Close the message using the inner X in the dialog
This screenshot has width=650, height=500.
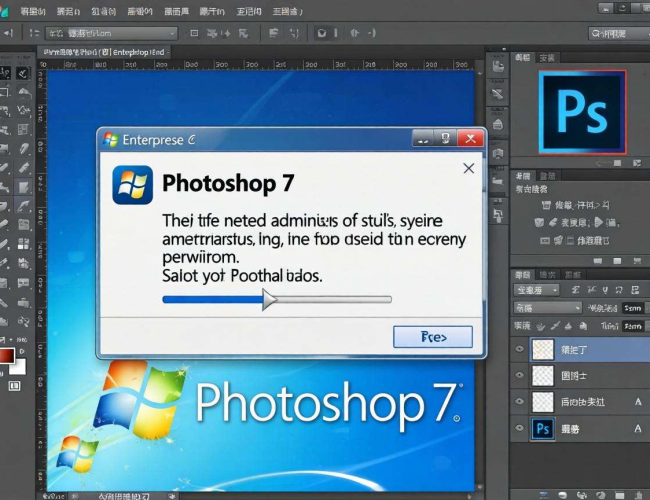469,168
